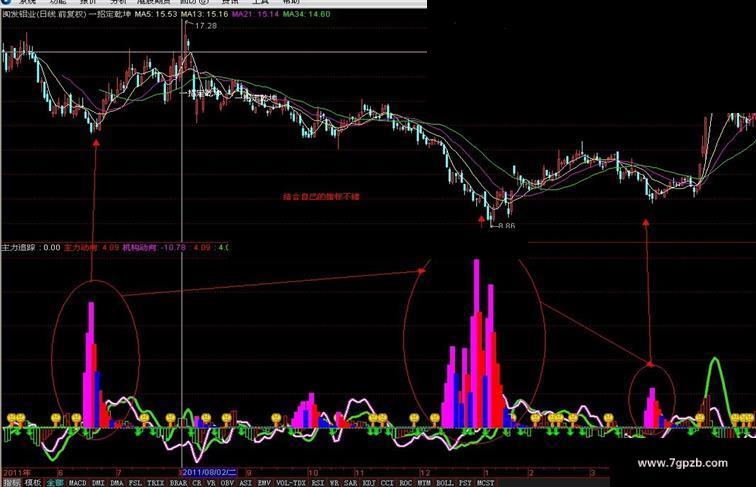The image size is (756, 487).
Task: Switch to the TRIX indicator tab
Action: tap(155, 483)
